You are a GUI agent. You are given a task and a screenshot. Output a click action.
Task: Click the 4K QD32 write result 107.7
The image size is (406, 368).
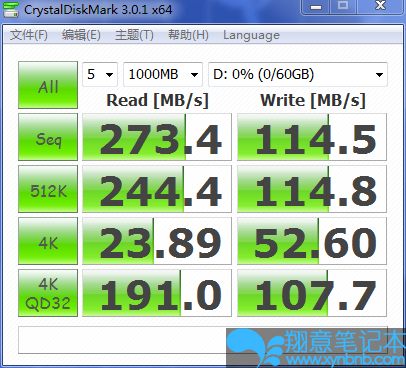pos(312,293)
